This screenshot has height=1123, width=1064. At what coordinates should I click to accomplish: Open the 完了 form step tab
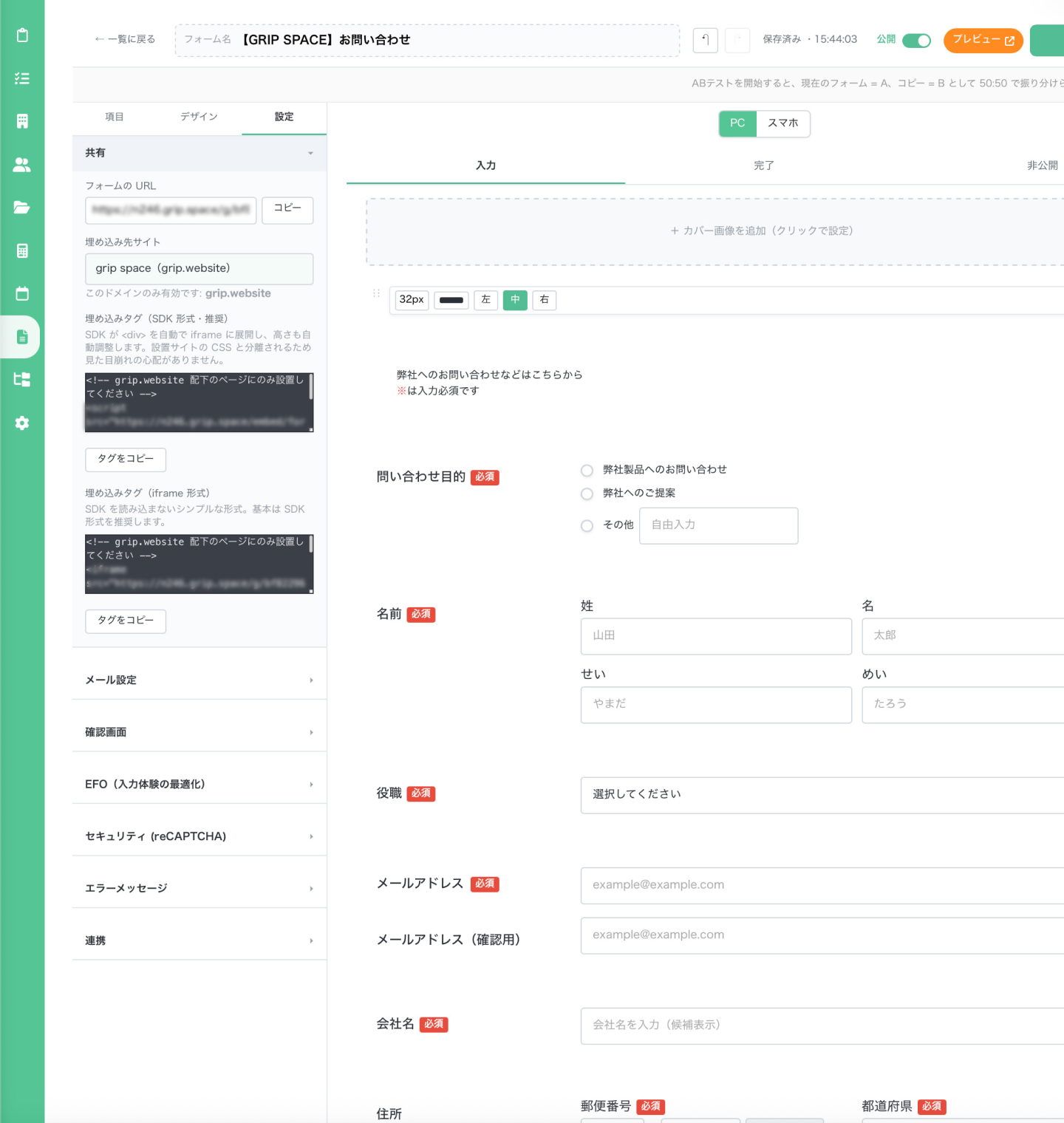pyautogui.click(x=764, y=165)
